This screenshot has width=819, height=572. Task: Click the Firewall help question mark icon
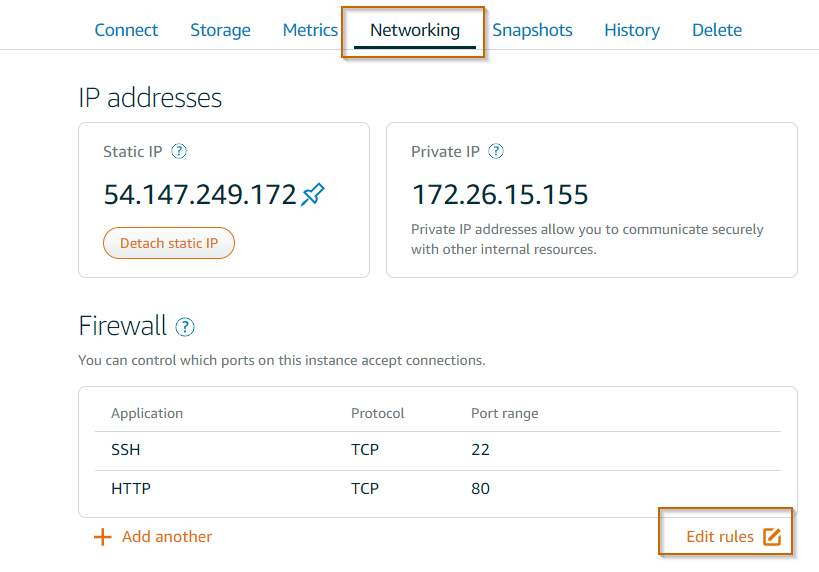pos(185,327)
